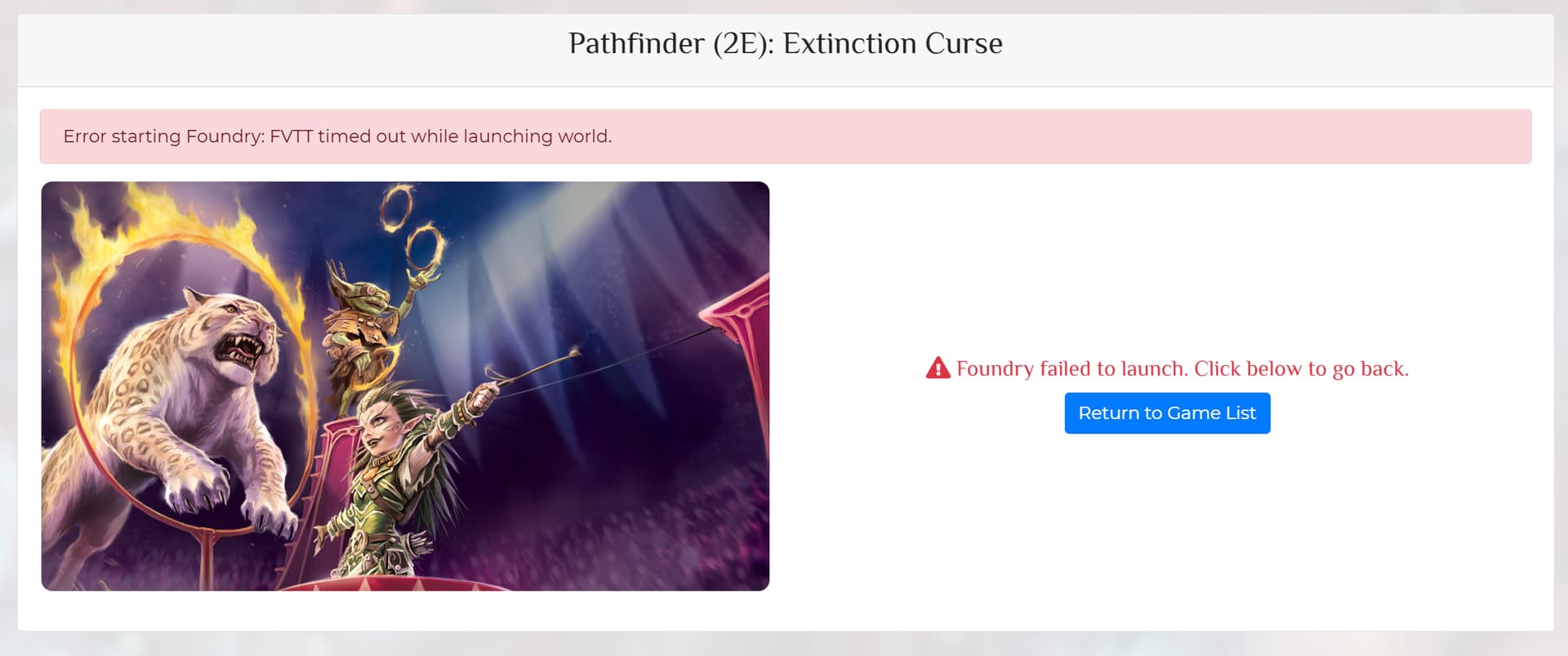Screen dimensions: 1568x656
Task: Click the pink error banner about FVTT timeout
Action: pos(786,136)
